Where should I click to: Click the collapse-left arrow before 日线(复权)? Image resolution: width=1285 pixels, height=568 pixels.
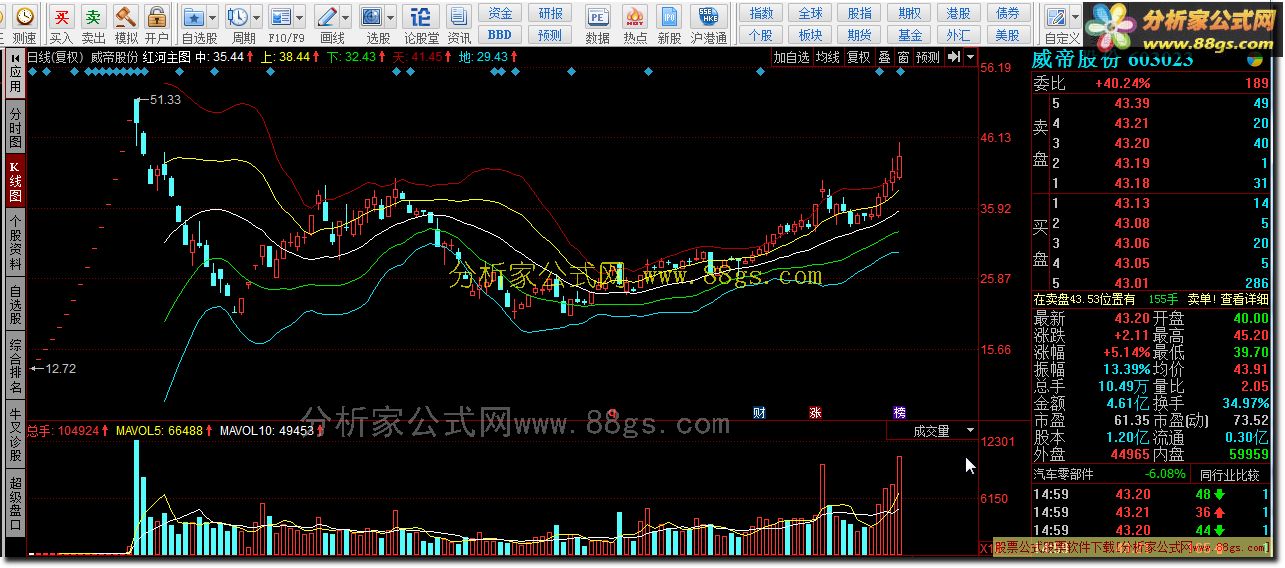coord(17,57)
